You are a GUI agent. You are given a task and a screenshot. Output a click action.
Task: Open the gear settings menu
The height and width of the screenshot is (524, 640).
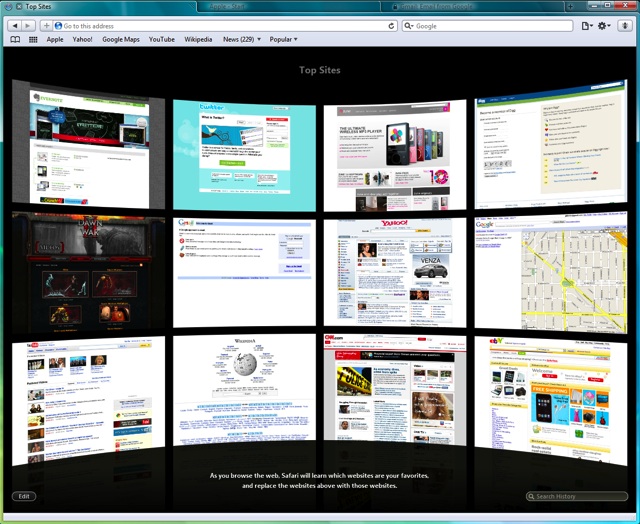(604, 26)
